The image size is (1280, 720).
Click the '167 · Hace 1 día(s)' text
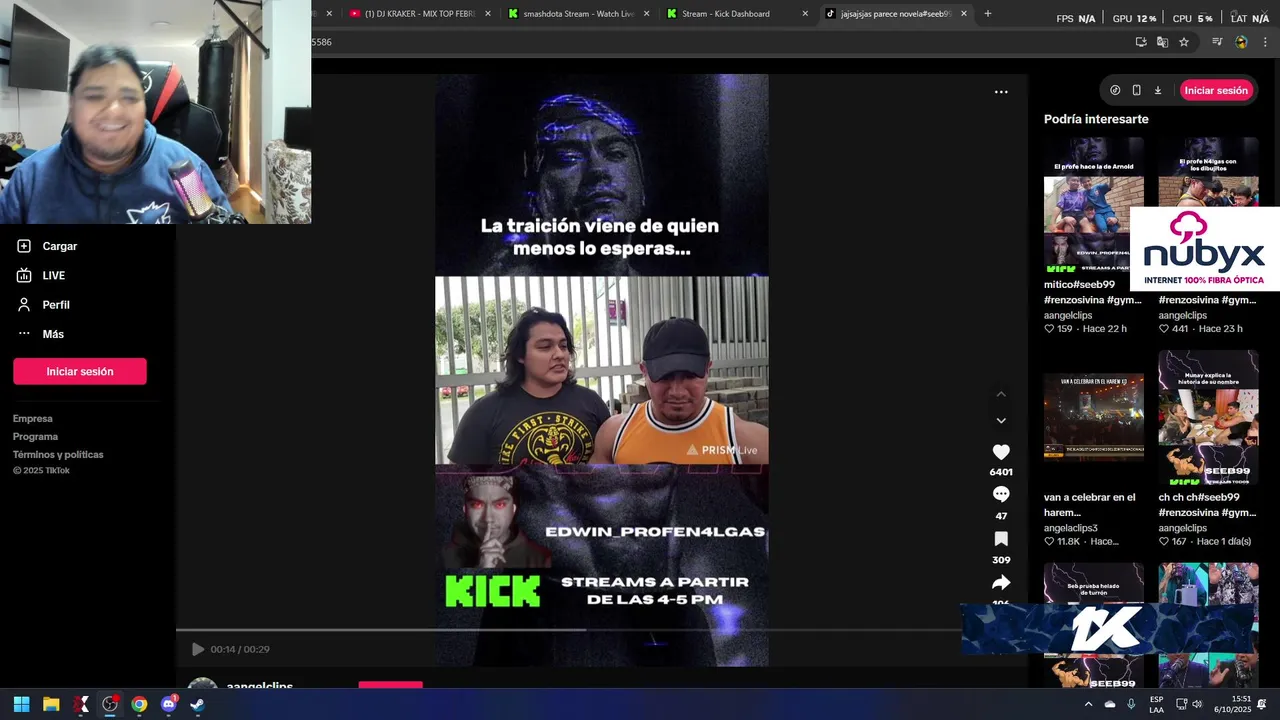1211,541
